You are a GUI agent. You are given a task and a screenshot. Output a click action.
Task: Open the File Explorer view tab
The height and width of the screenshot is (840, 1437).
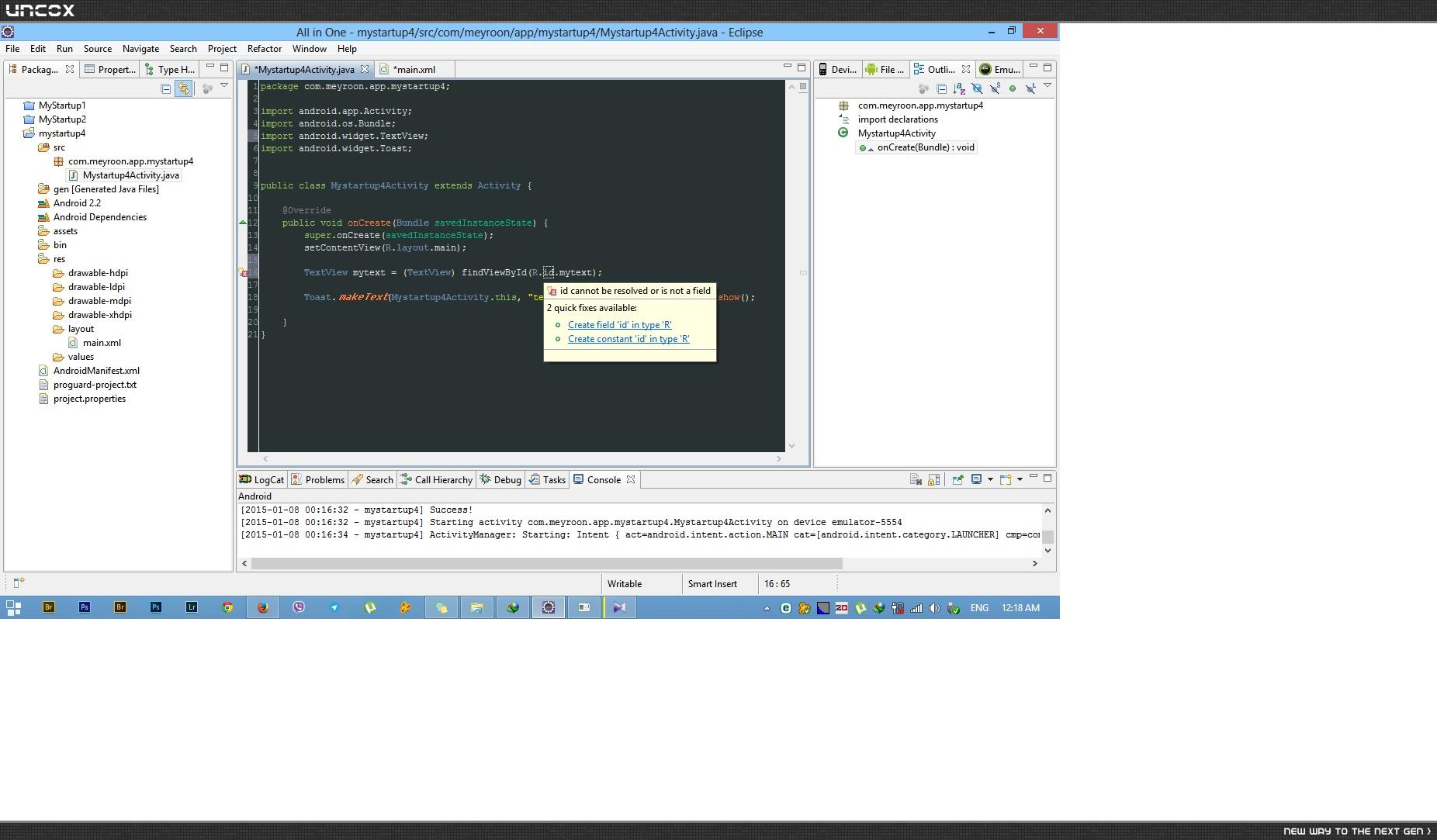click(885, 70)
